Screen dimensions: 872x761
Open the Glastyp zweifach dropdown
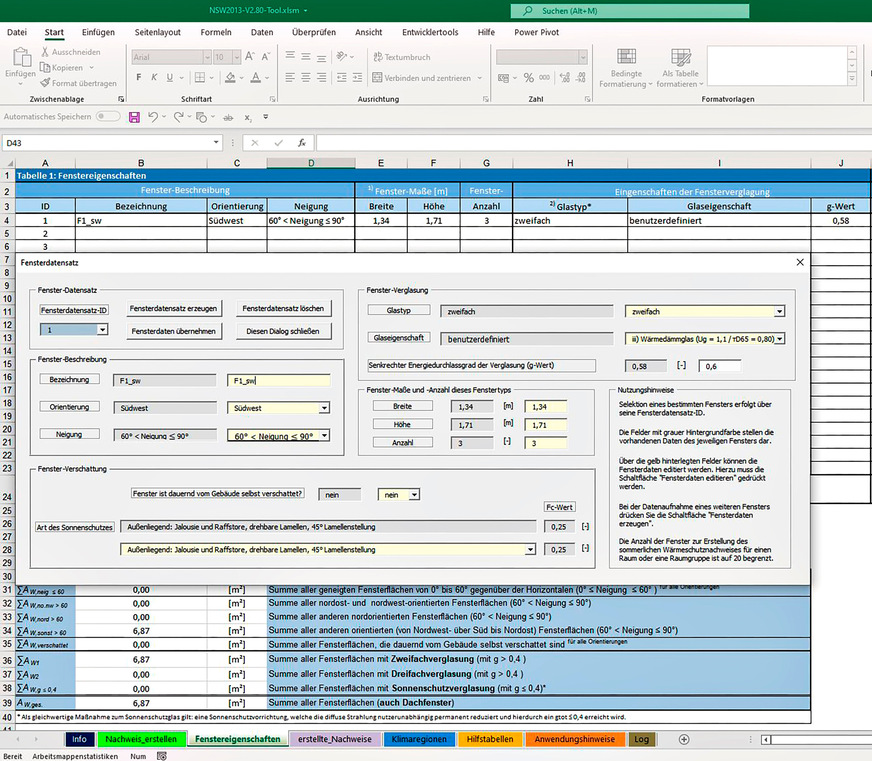point(778,312)
